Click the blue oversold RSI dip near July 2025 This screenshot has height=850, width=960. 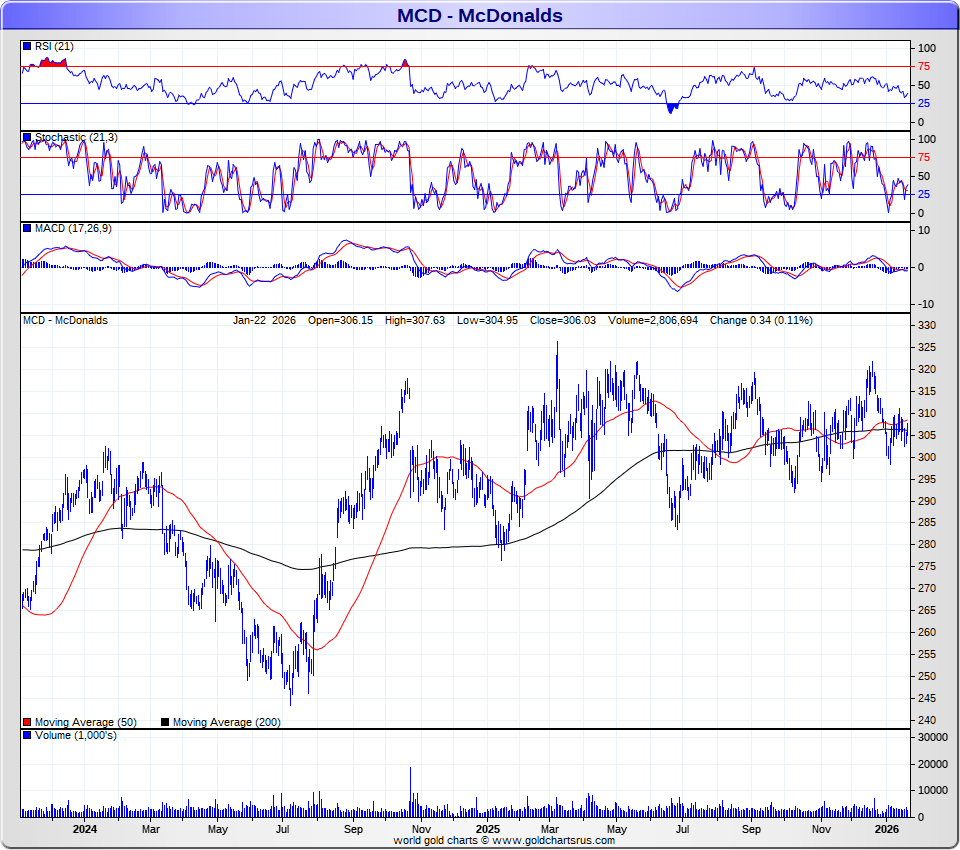click(672, 108)
